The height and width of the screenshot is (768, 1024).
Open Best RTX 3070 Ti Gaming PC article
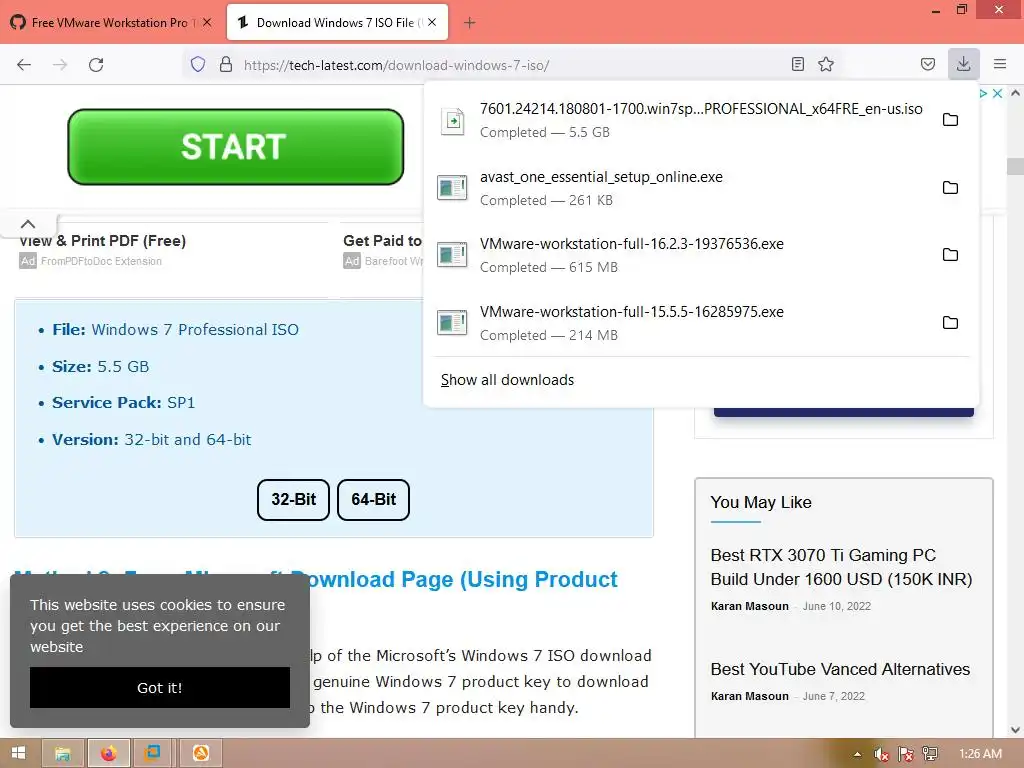pos(841,567)
